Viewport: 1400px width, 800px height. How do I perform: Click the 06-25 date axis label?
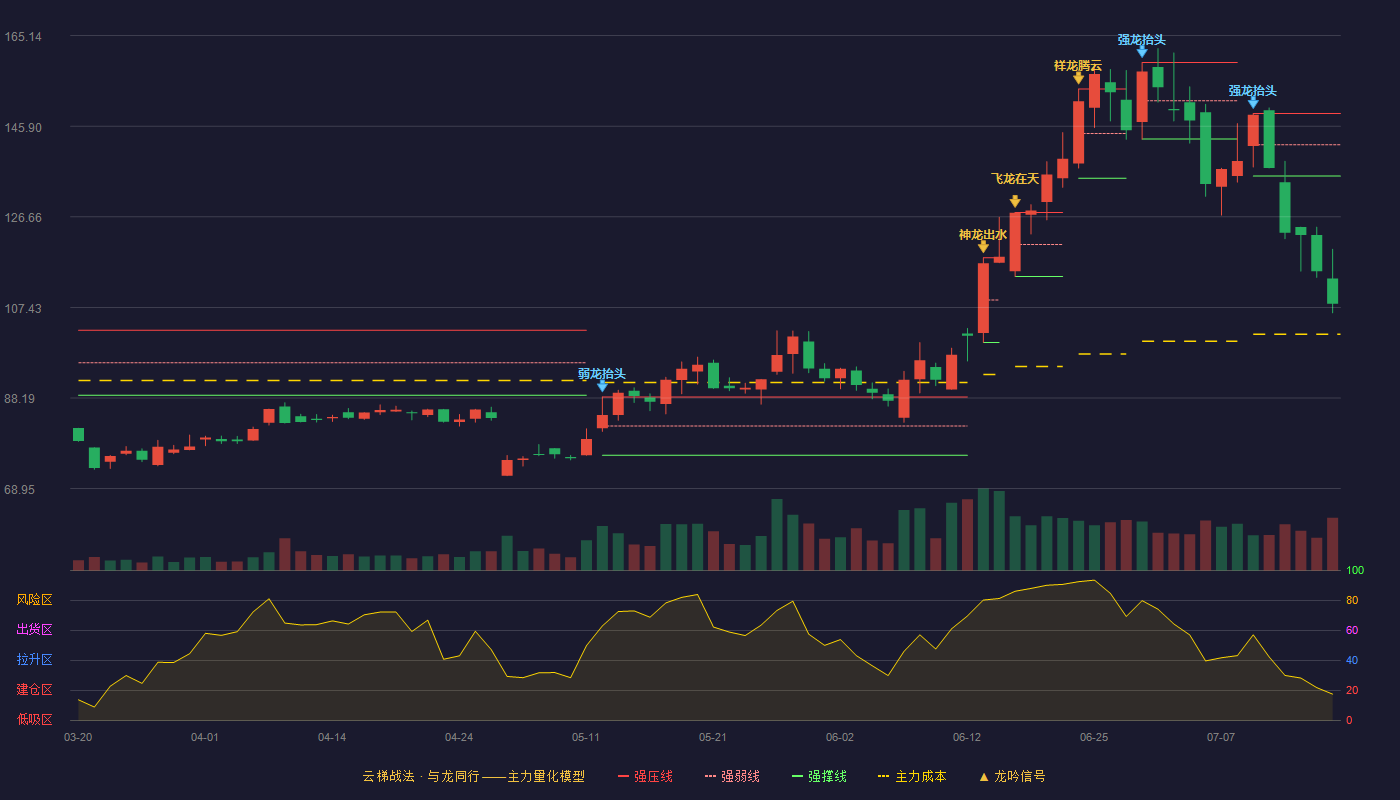click(1094, 737)
